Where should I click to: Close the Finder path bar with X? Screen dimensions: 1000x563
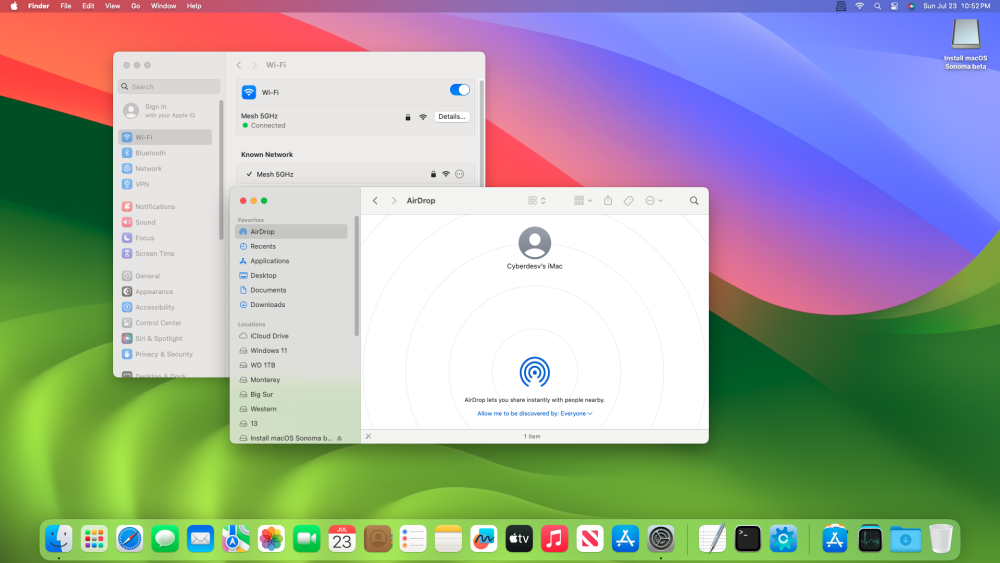[x=368, y=436]
